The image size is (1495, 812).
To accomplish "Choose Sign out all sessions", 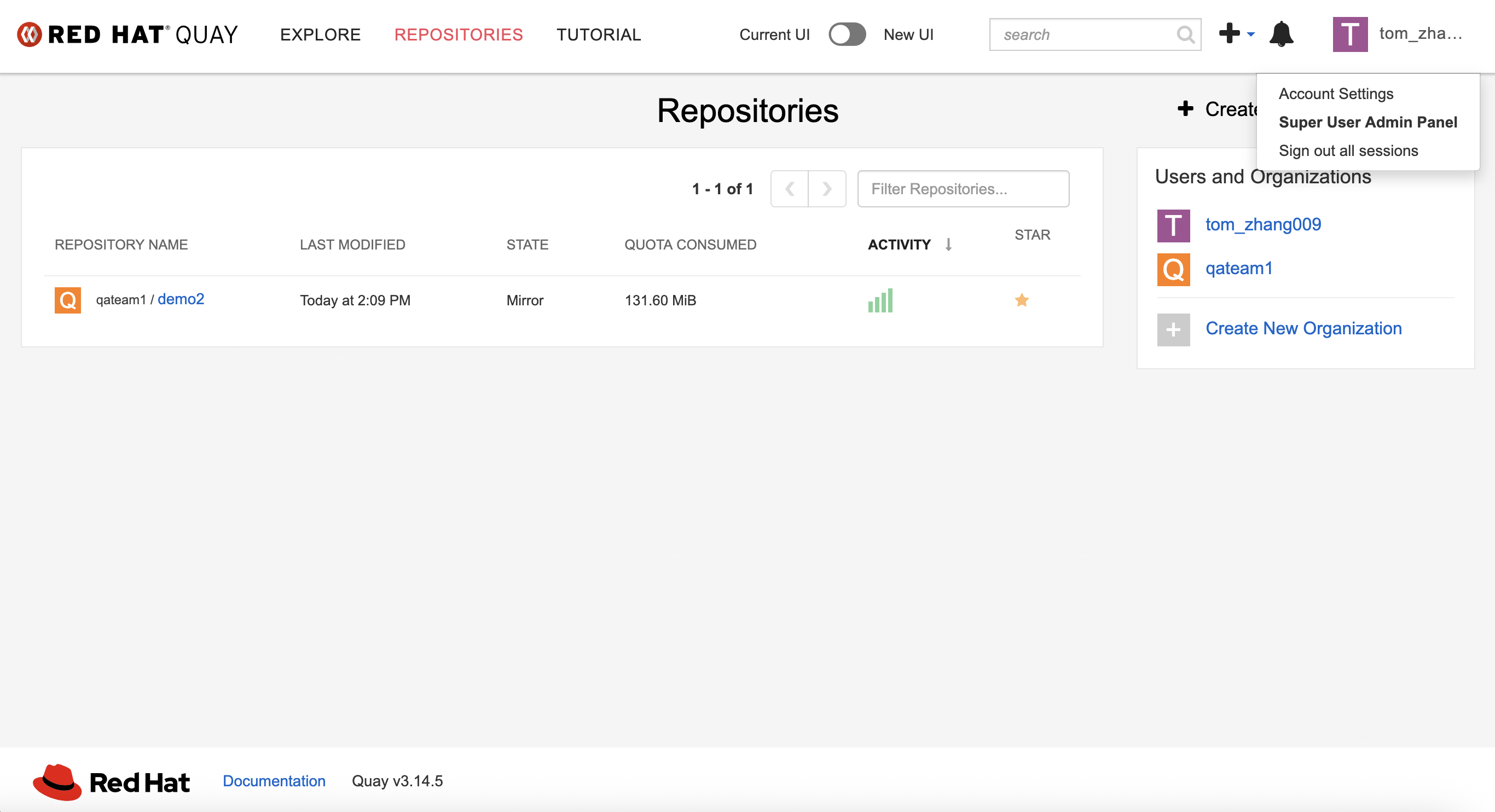I will [x=1348, y=150].
